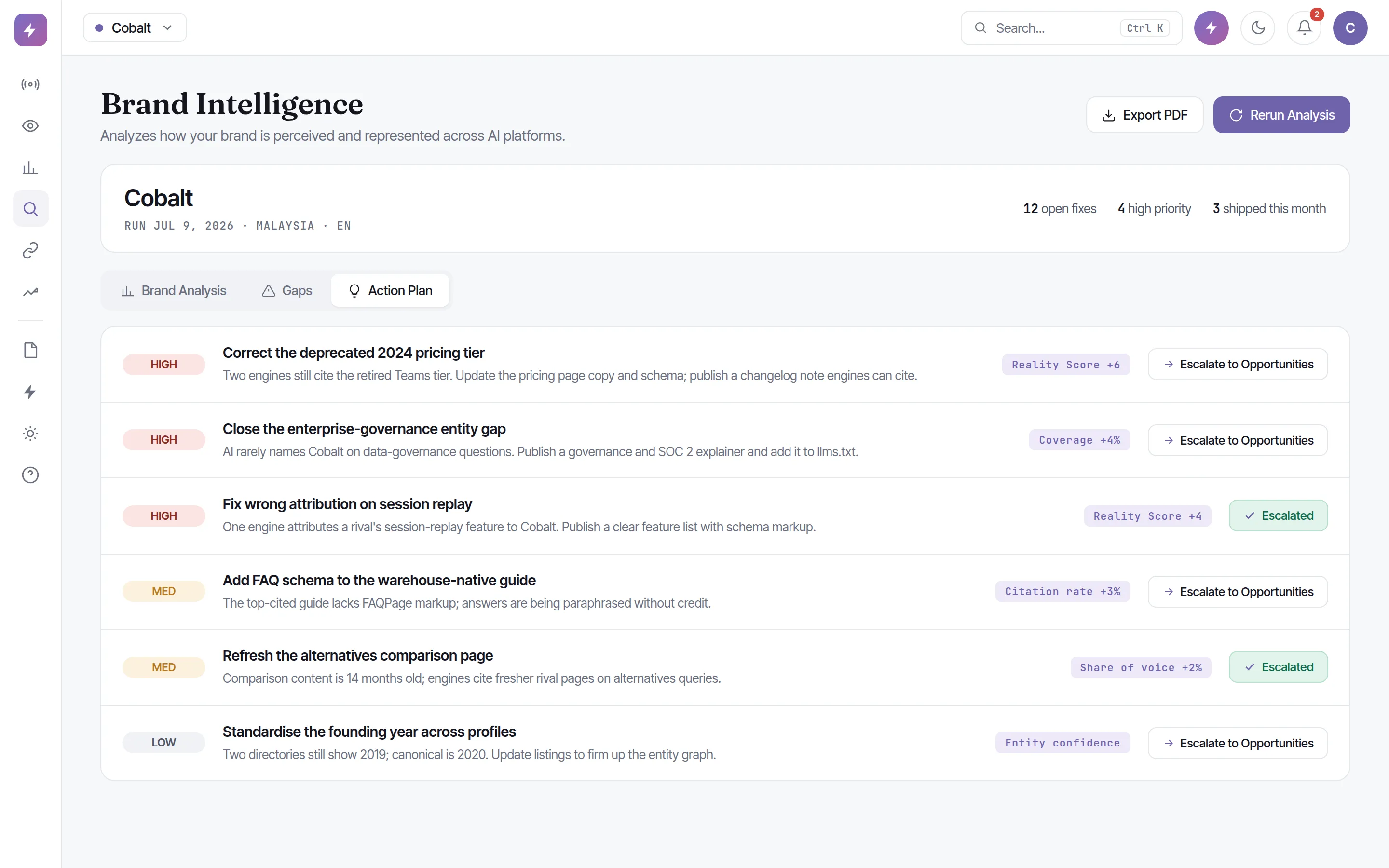
Task: Open the trend line sidebar icon
Action: (30, 292)
